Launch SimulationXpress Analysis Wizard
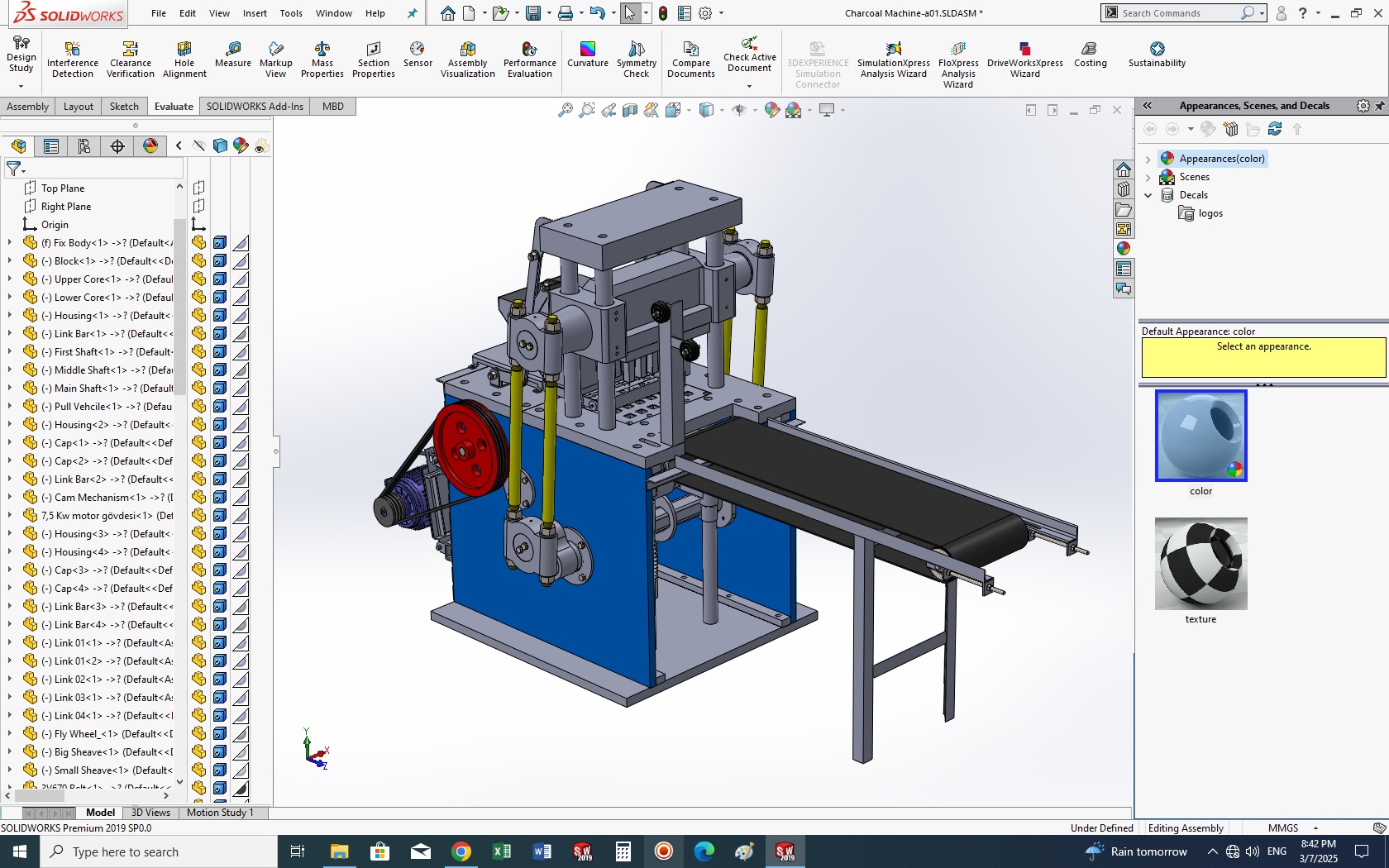Viewport: 1389px width, 868px height. click(x=894, y=60)
